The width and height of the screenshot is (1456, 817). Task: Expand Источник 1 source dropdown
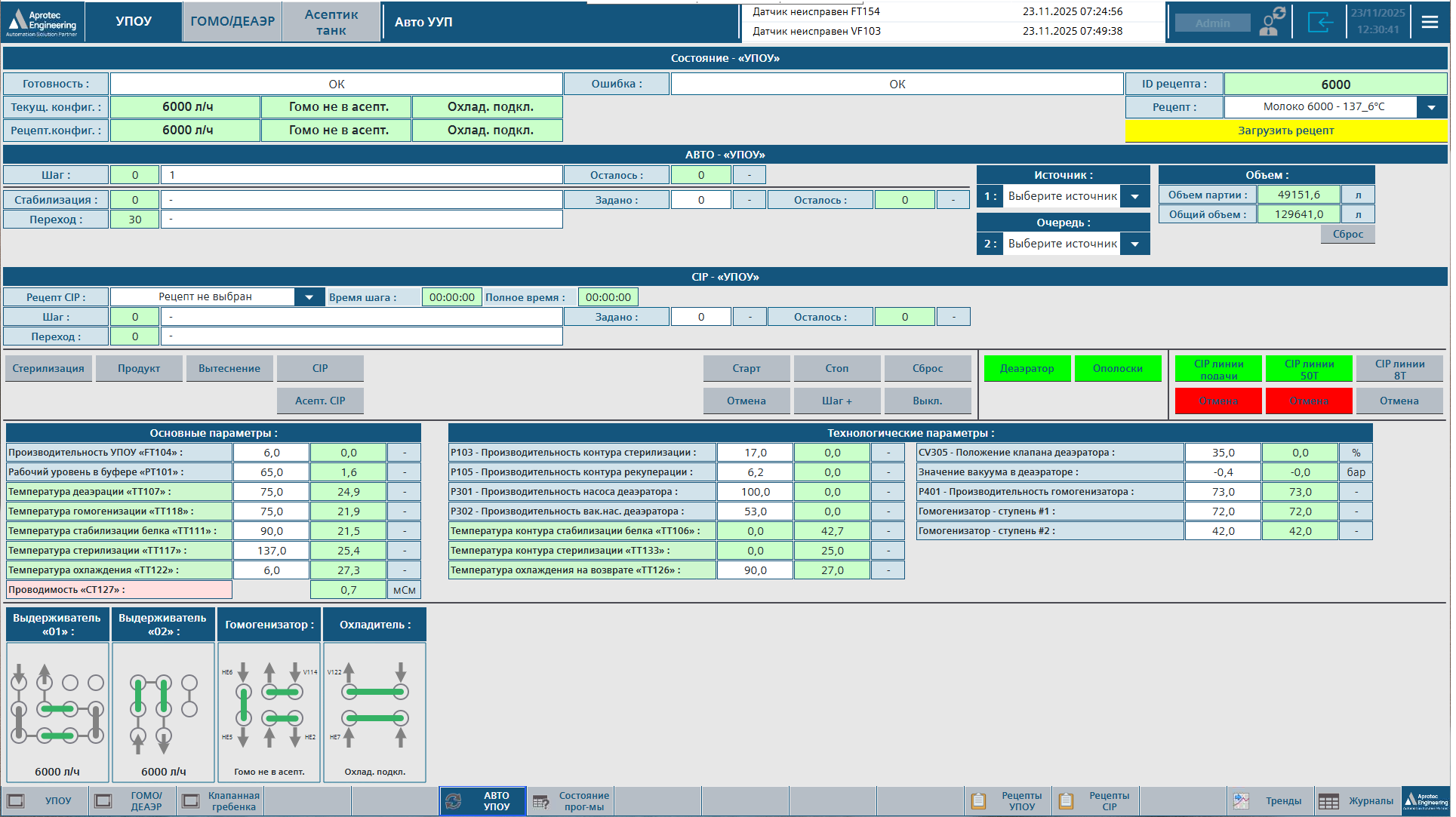tap(1134, 196)
